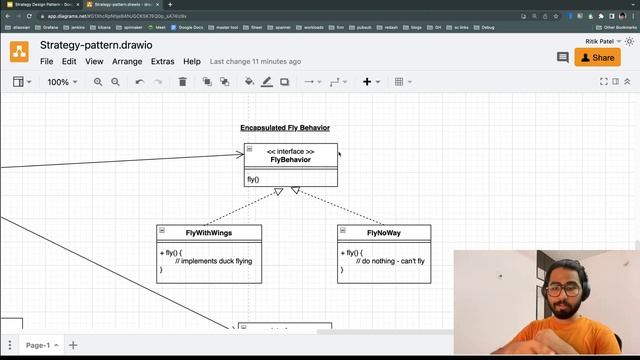640x360 pixels.
Task: Select the FlyNoWay class header
Action: (x=384, y=233)
